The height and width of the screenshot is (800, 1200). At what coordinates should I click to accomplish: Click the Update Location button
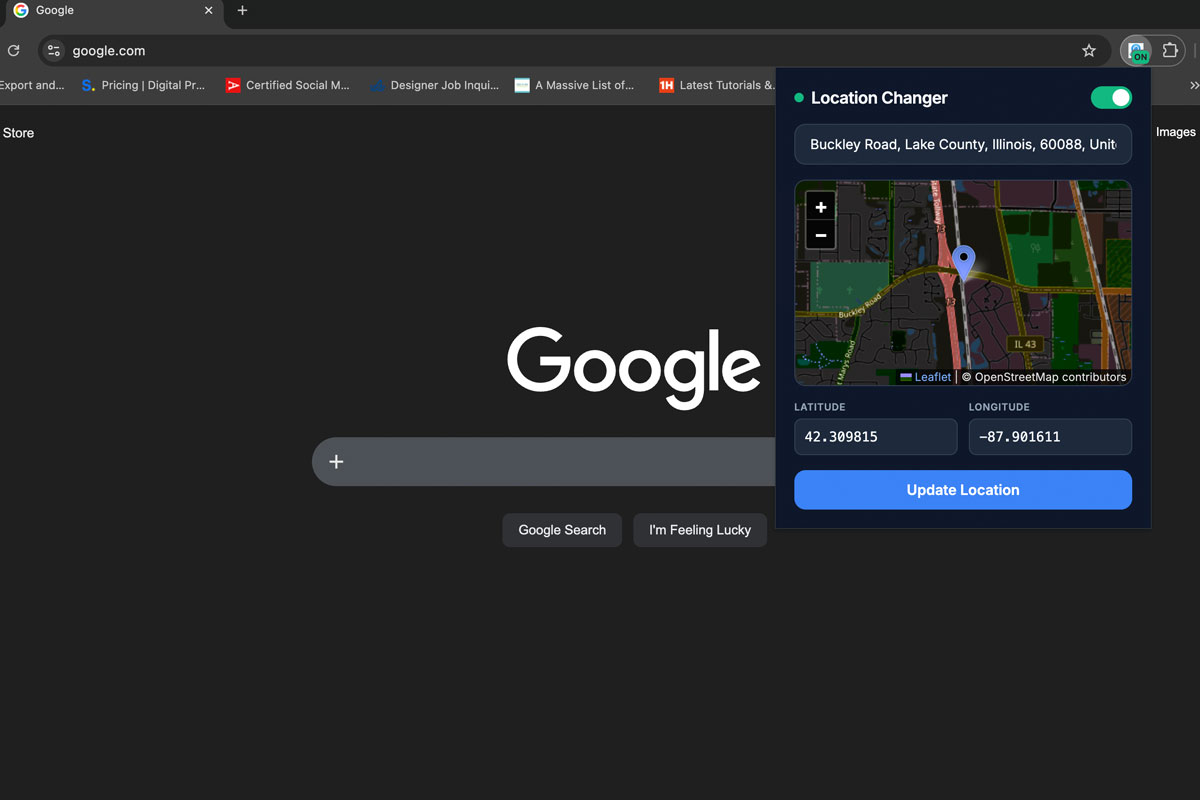pyautogui.click(x=962, y=489)
